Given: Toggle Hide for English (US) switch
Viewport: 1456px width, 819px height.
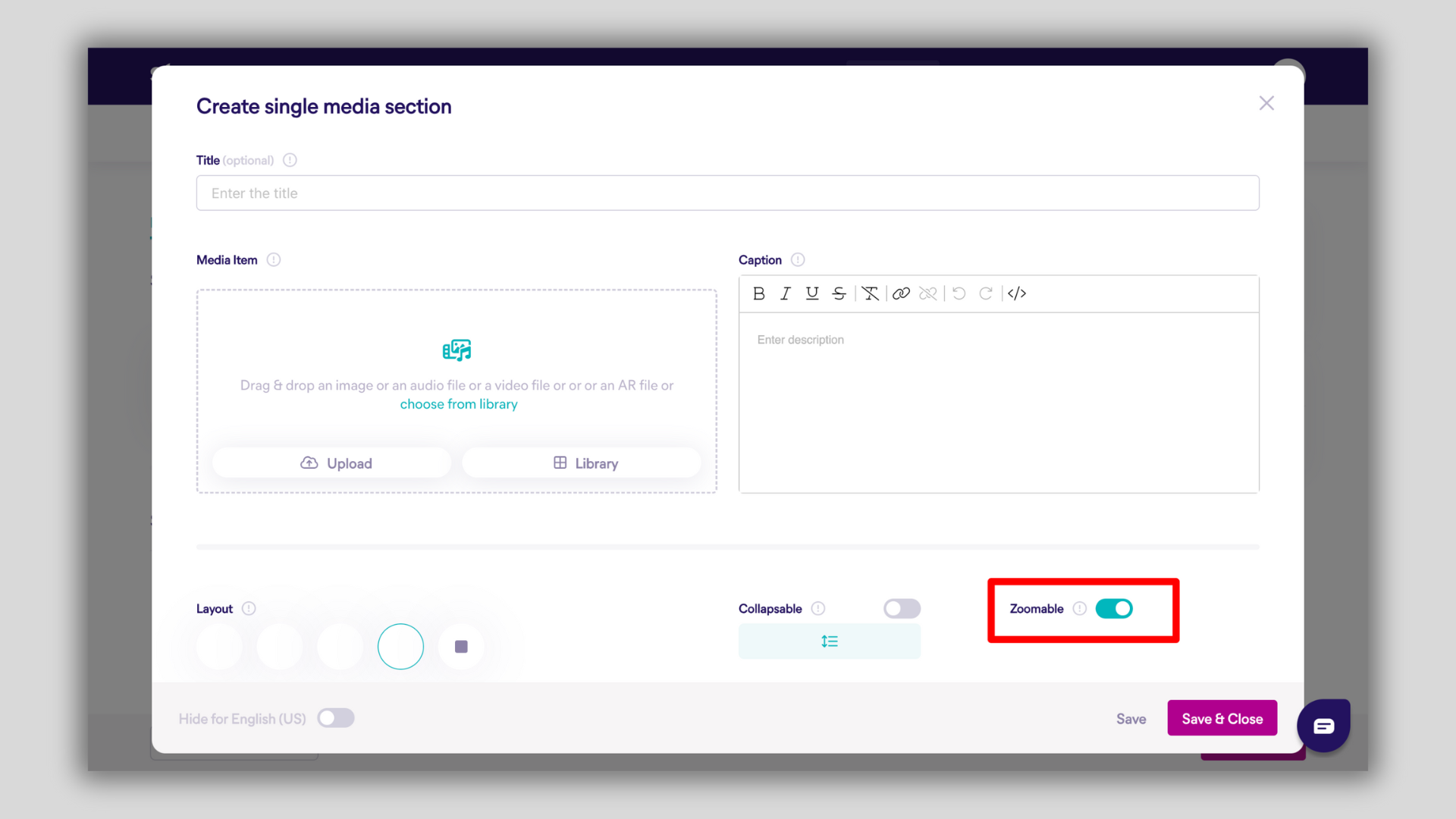Looking at the screenshot, I should [x=336, y=718].
